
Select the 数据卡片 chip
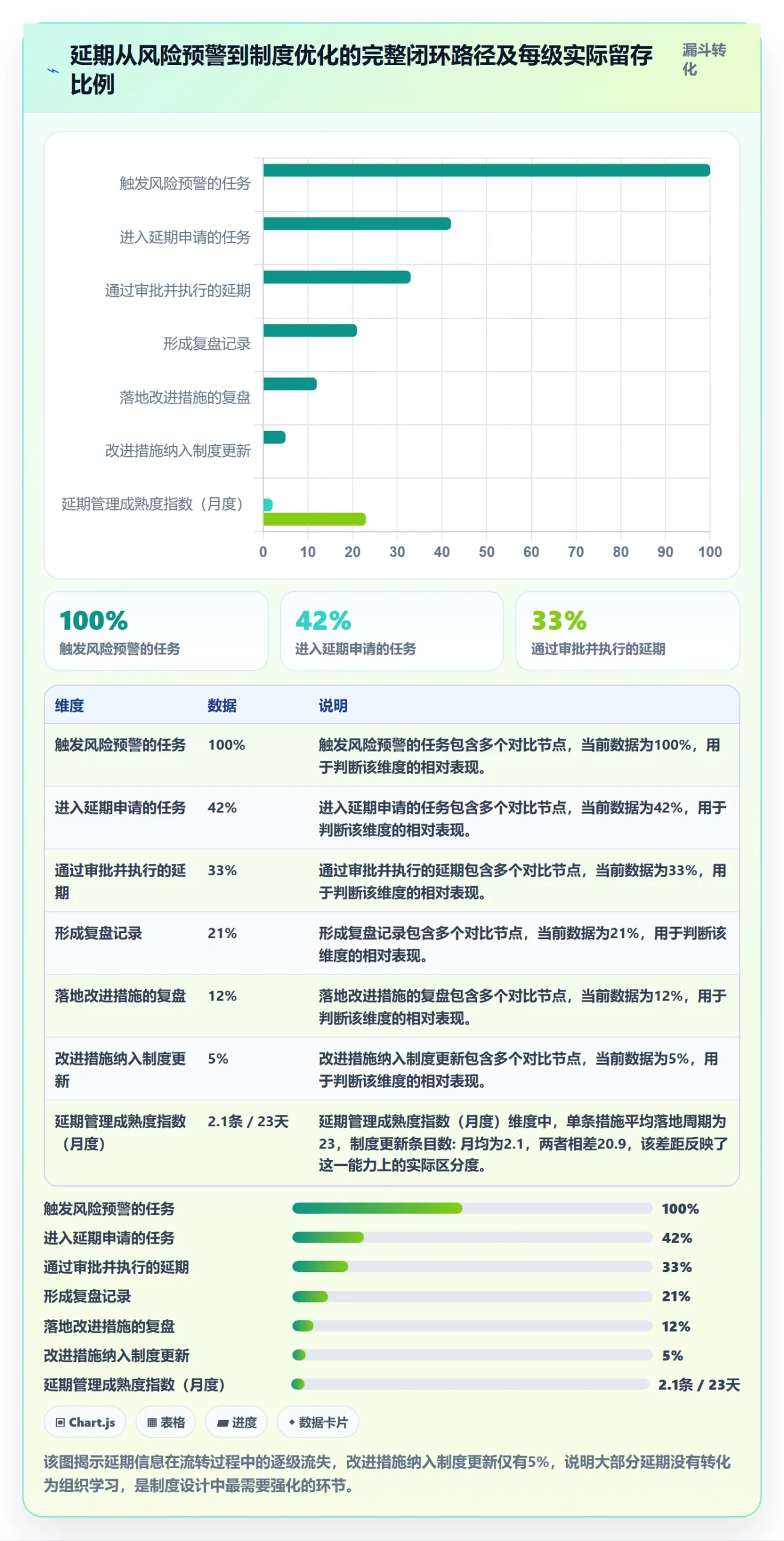pyautogui.click(x=318, y=1422)
